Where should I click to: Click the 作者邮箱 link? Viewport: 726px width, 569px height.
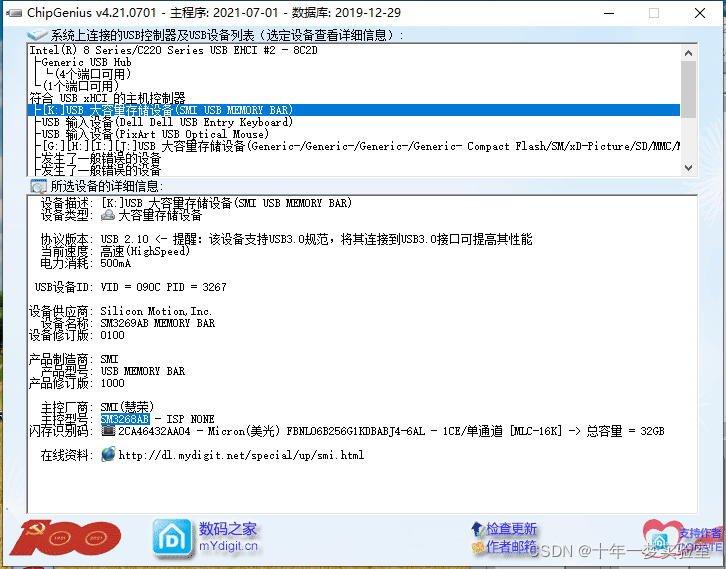(x=511, y=546)
